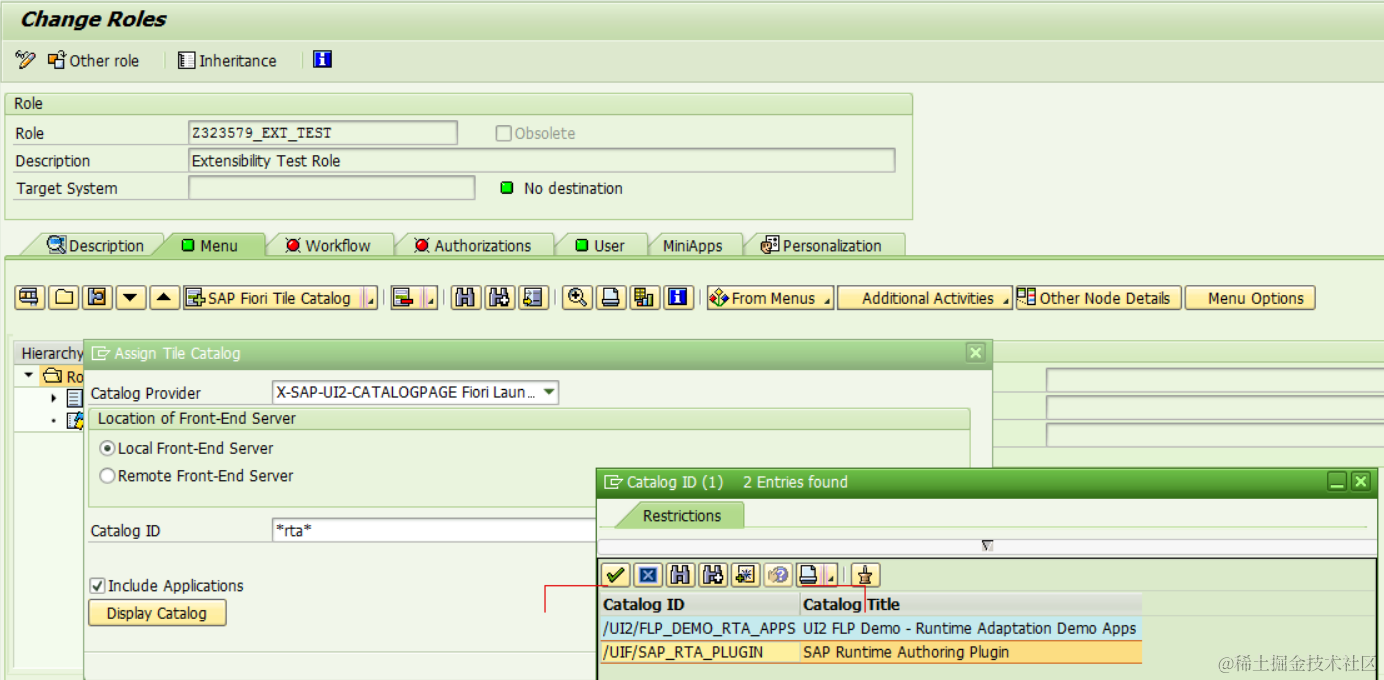The height and width of the screenshot is (680, 1384).
Task: Click the Description text field
Action: [x=542, y=161]
